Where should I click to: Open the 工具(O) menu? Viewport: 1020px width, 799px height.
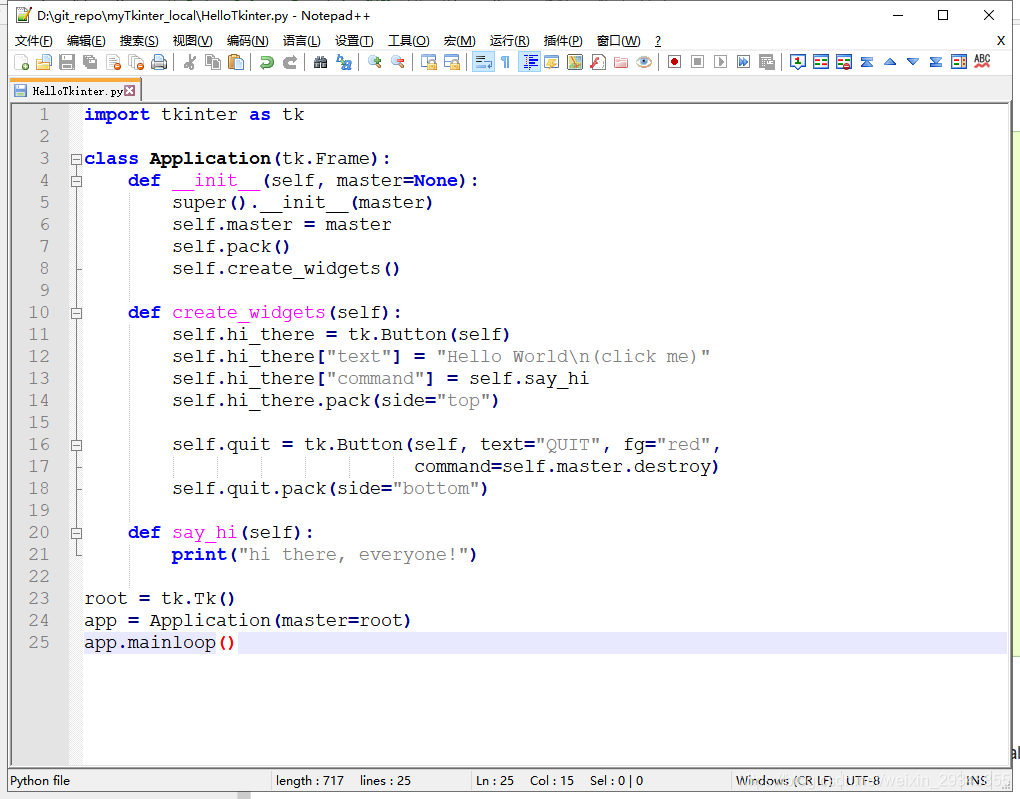pyautogui.click(x=409, y=41)
